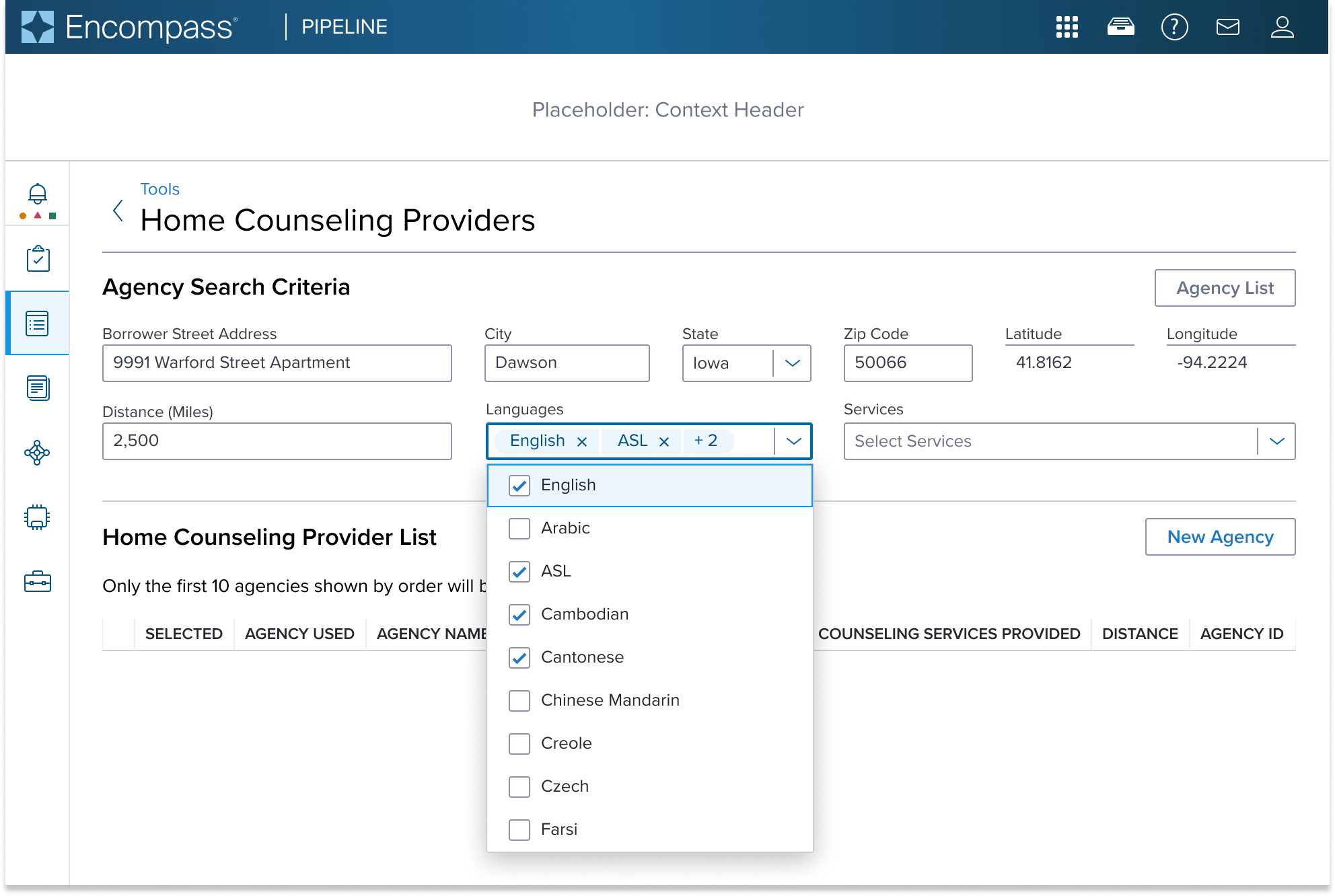Screen dimensions: 1335x896
Task: Open the notifications bell in sidebar
Action: pyautogui.click(x=38, y=194)
